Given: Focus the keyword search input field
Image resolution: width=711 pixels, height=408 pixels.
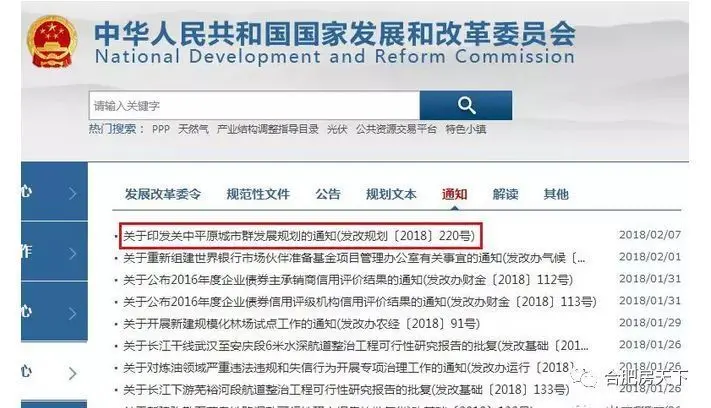Looking at the screenshot, I should click(x=254, y=105).
